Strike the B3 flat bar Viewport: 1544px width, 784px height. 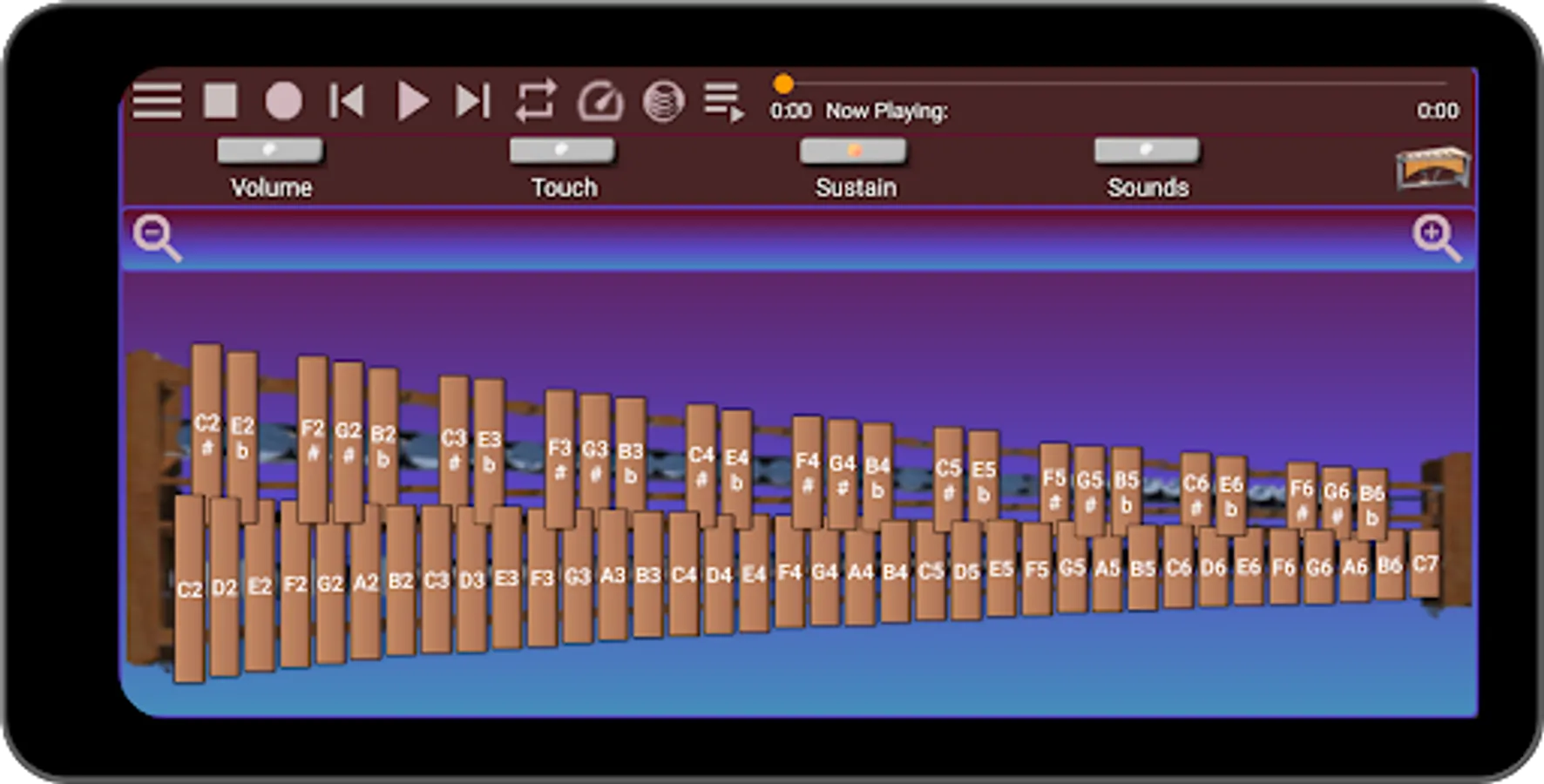click(631, 456)
